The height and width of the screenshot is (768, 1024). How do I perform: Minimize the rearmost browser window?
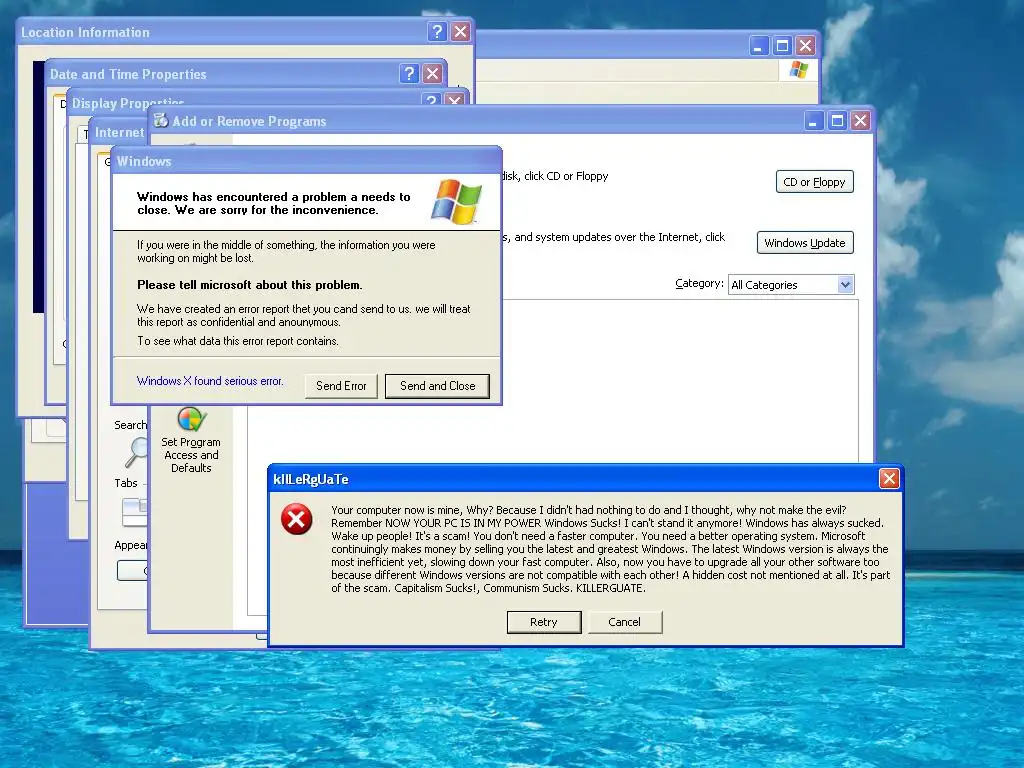(x=758, y=46)
